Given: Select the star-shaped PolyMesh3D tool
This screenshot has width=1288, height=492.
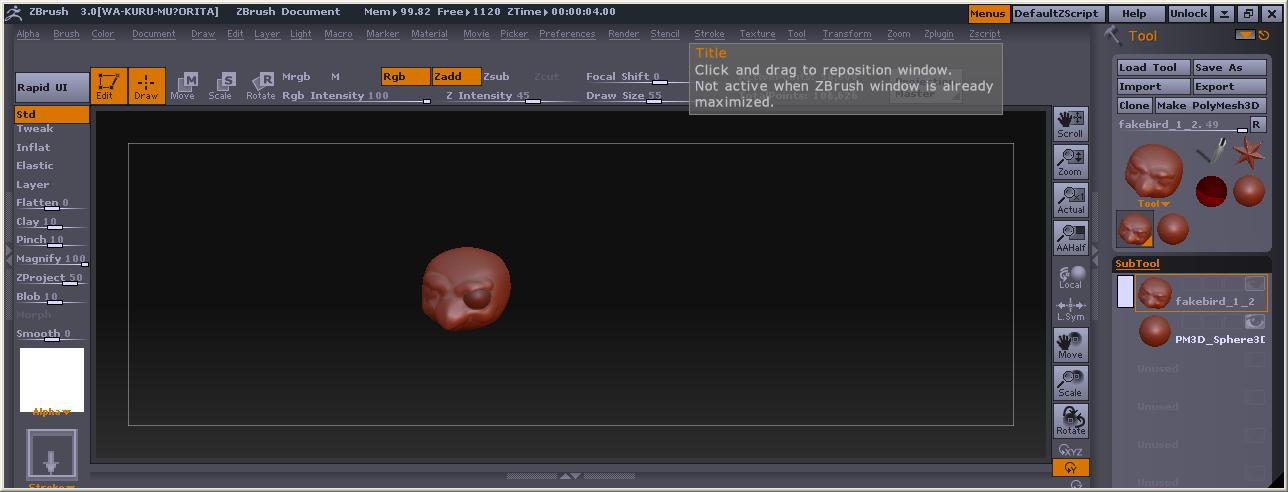Looking at the screenshot, I should tap(1248, 153).
